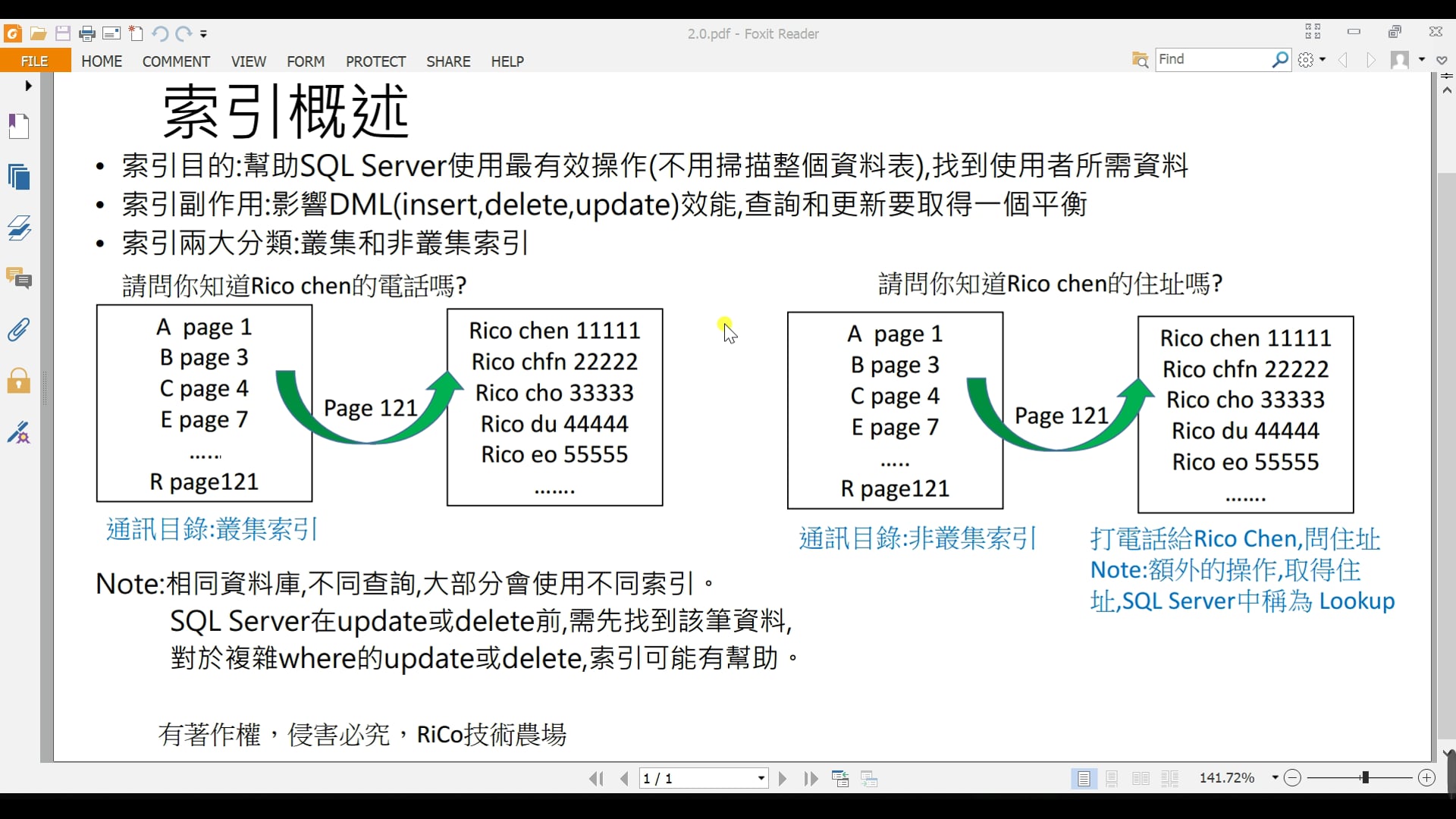Open the Pages thumbnails panel
The height and width of the screenshot is (819, 1456).
pos(19,177)
